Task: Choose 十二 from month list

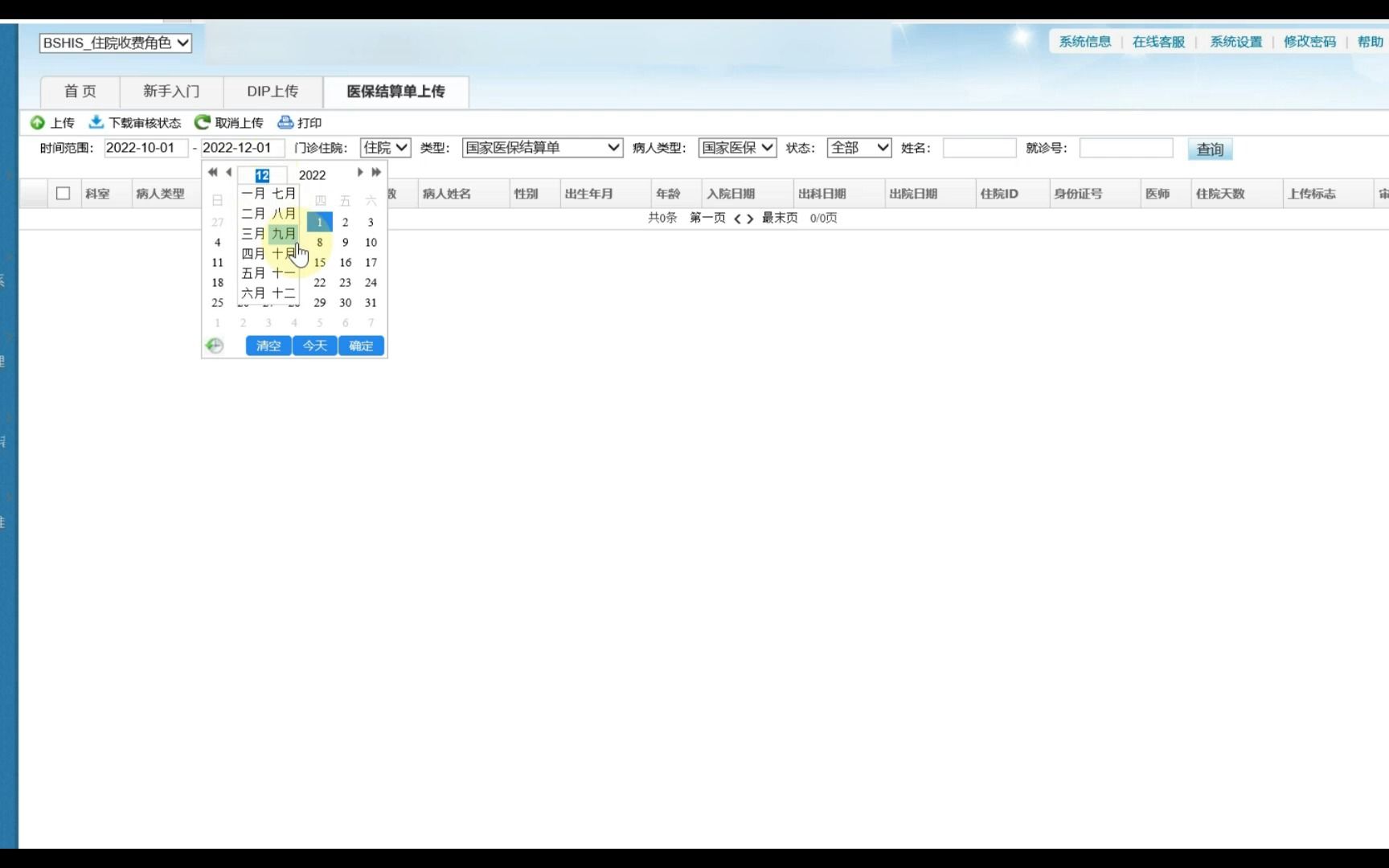Action: click(284, 293)
